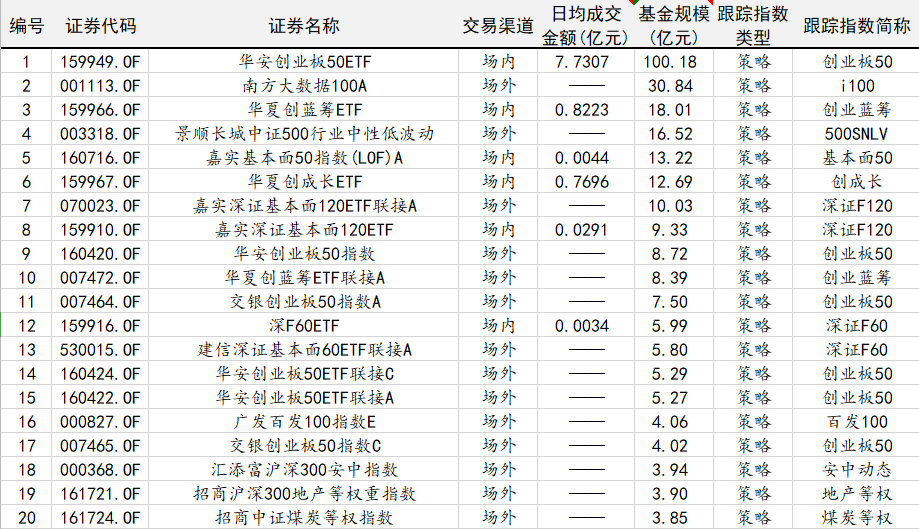
Task: Select the 深F60ETF name cell
Action: [x=304, y=326]
